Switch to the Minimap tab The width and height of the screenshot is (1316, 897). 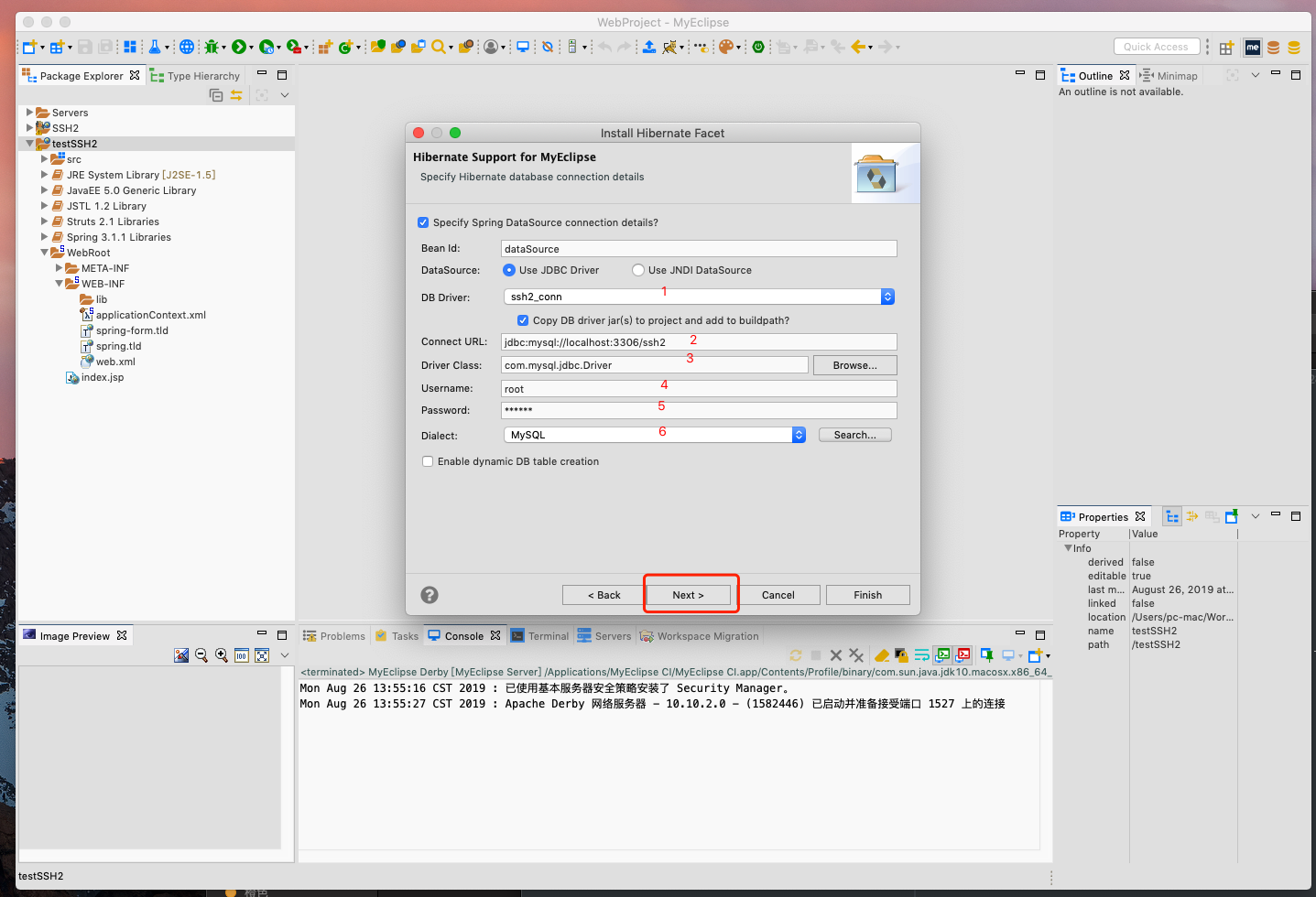point(1169,76)
